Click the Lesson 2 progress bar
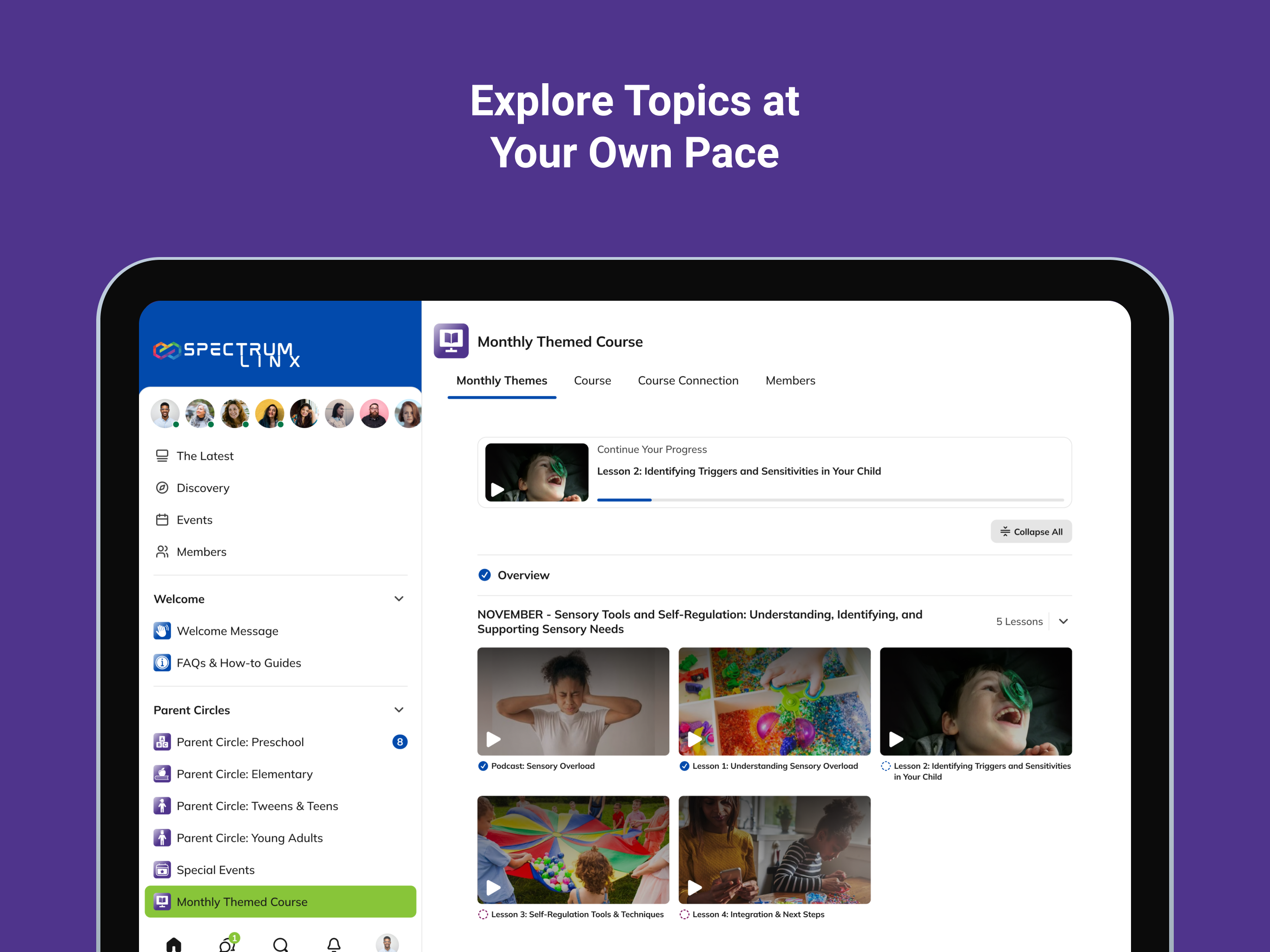Screen dimensions: 1270x952 click(x=830, y=500)
